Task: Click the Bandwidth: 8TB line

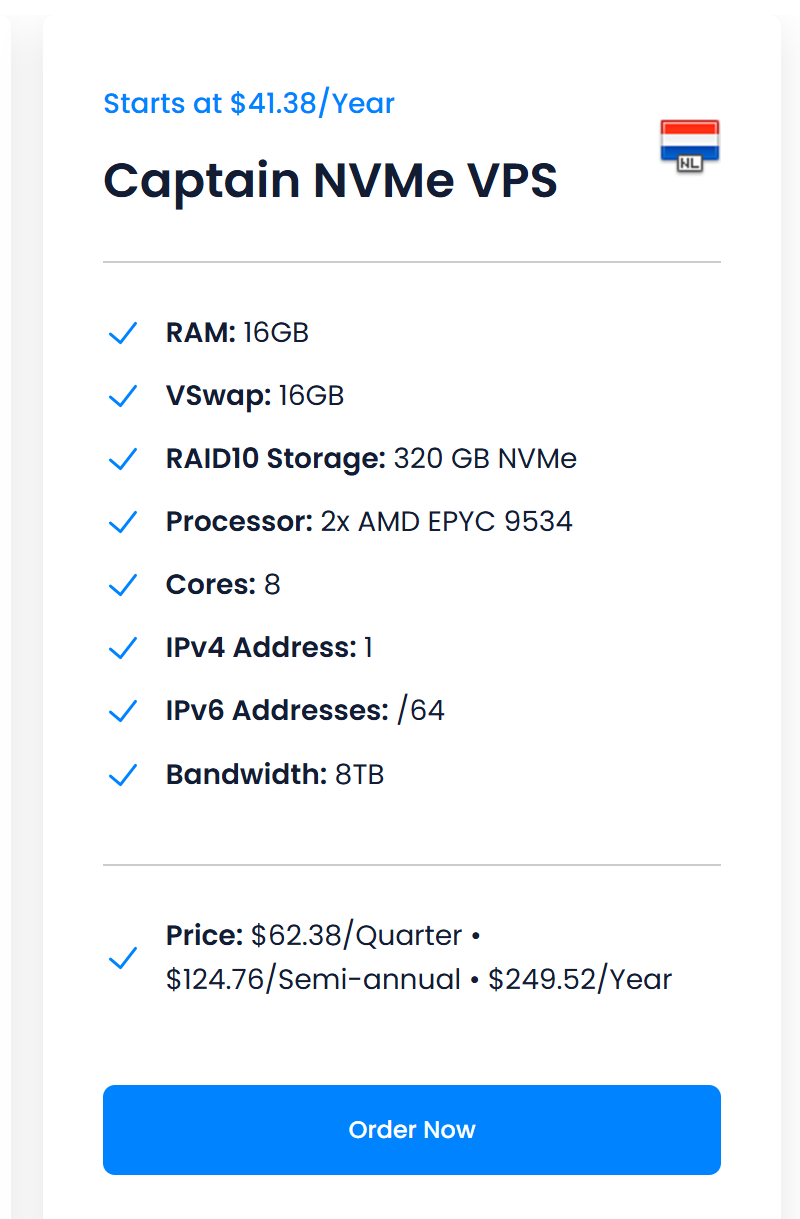Action: tap(275, 774)
